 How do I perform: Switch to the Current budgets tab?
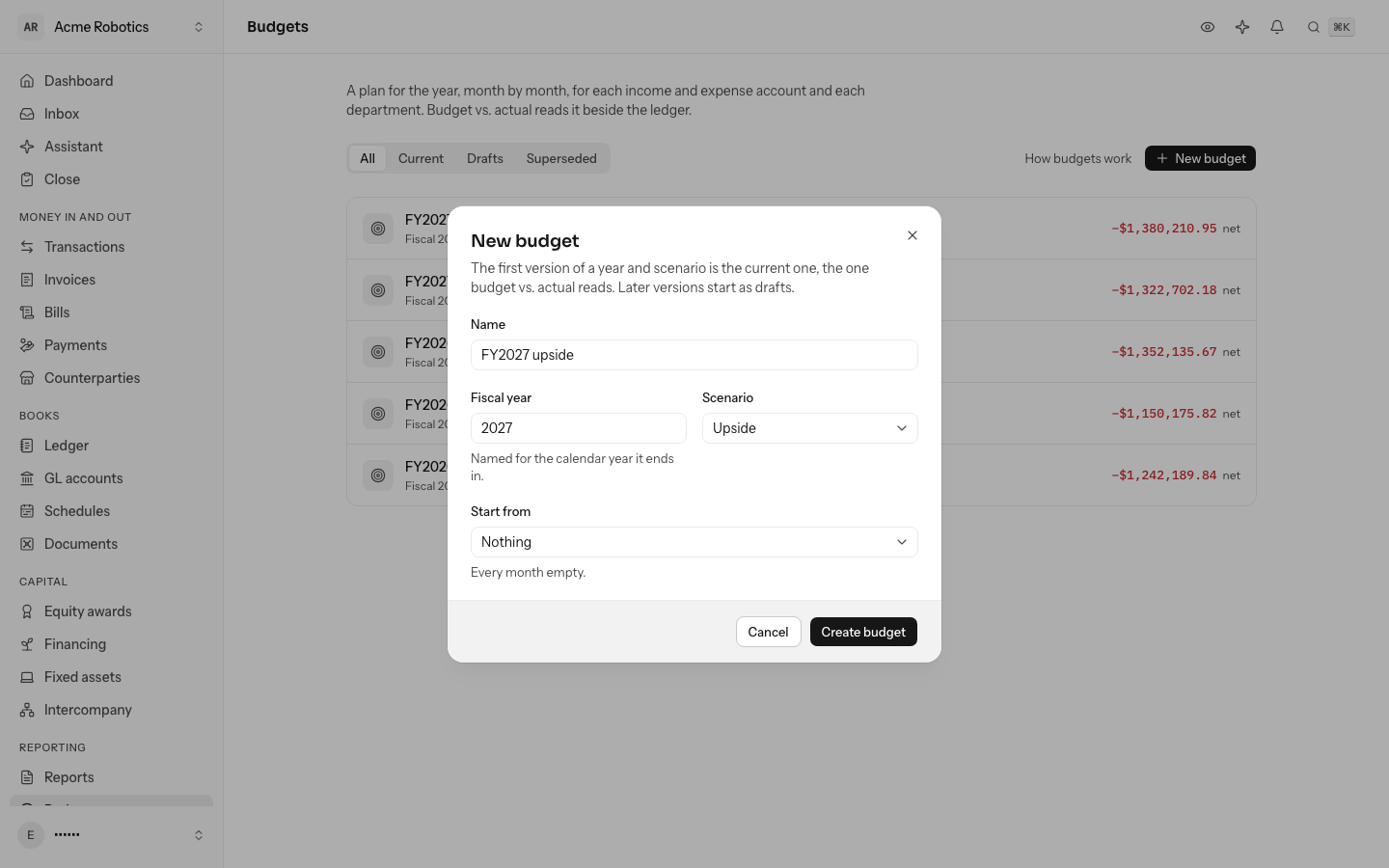pyautogui.click(x=421, y=158)
